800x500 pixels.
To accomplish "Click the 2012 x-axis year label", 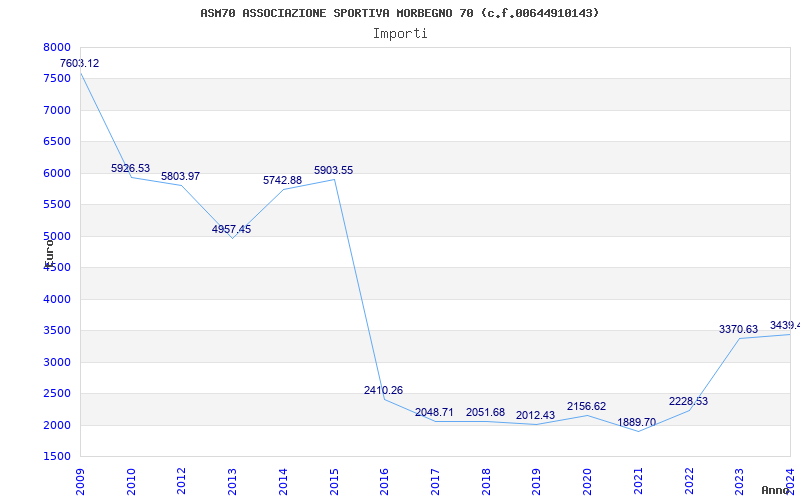I will click(181, 482).
